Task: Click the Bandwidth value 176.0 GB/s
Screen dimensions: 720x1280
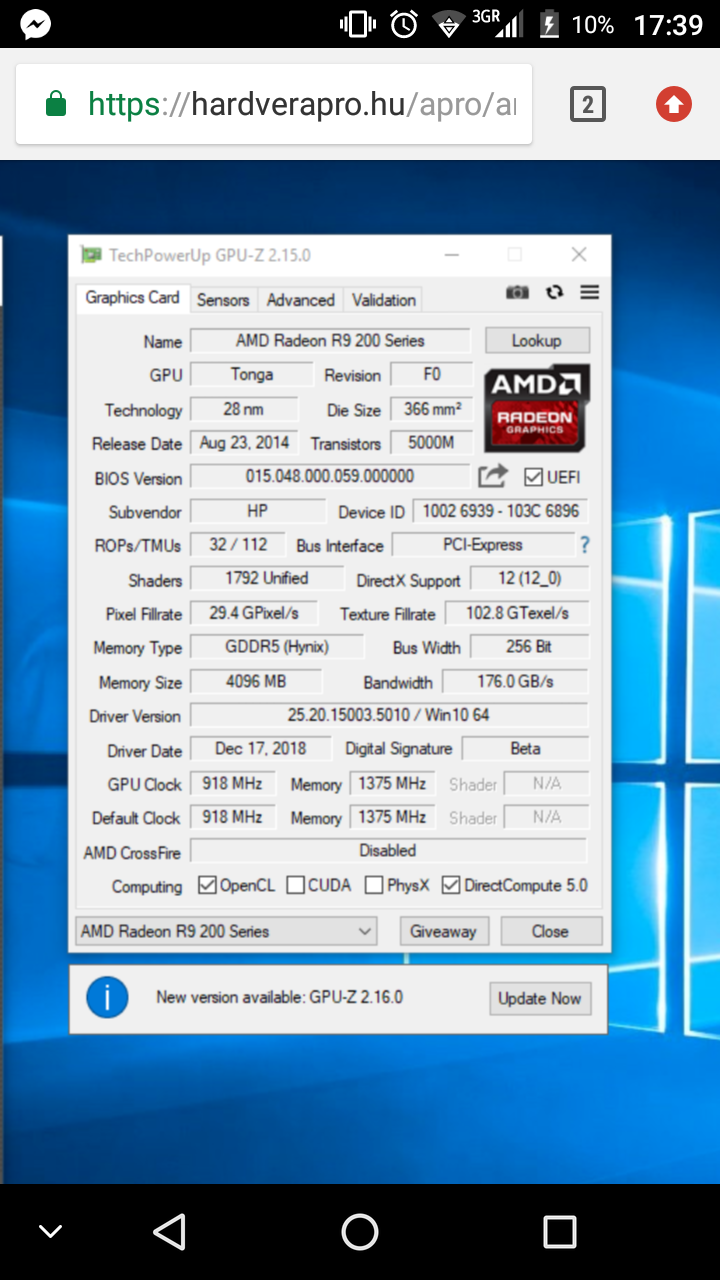Action: pyautogui.click(x=515, y=681)
